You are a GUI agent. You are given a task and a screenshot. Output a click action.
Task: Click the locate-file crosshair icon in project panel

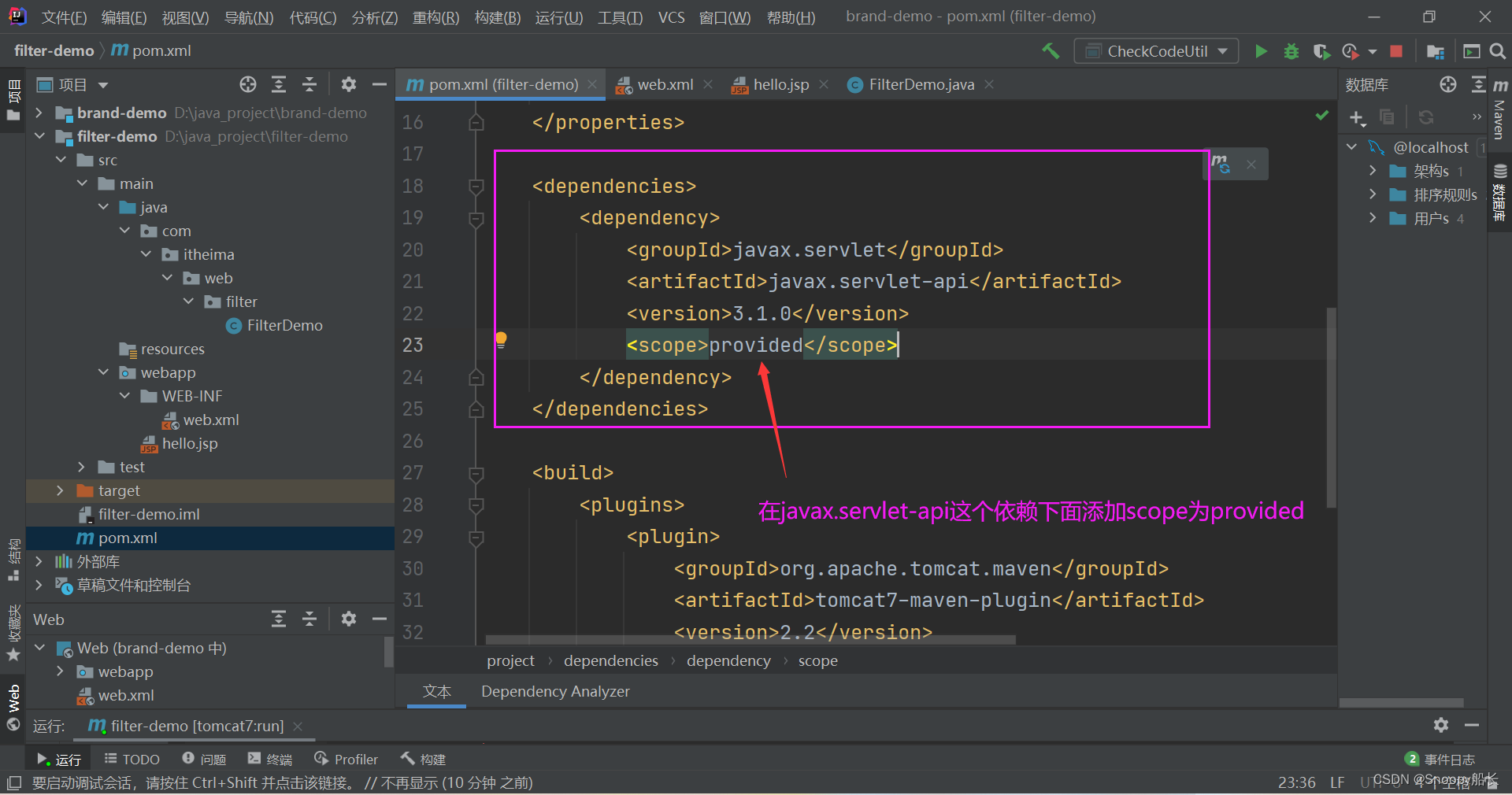[248, 84]
